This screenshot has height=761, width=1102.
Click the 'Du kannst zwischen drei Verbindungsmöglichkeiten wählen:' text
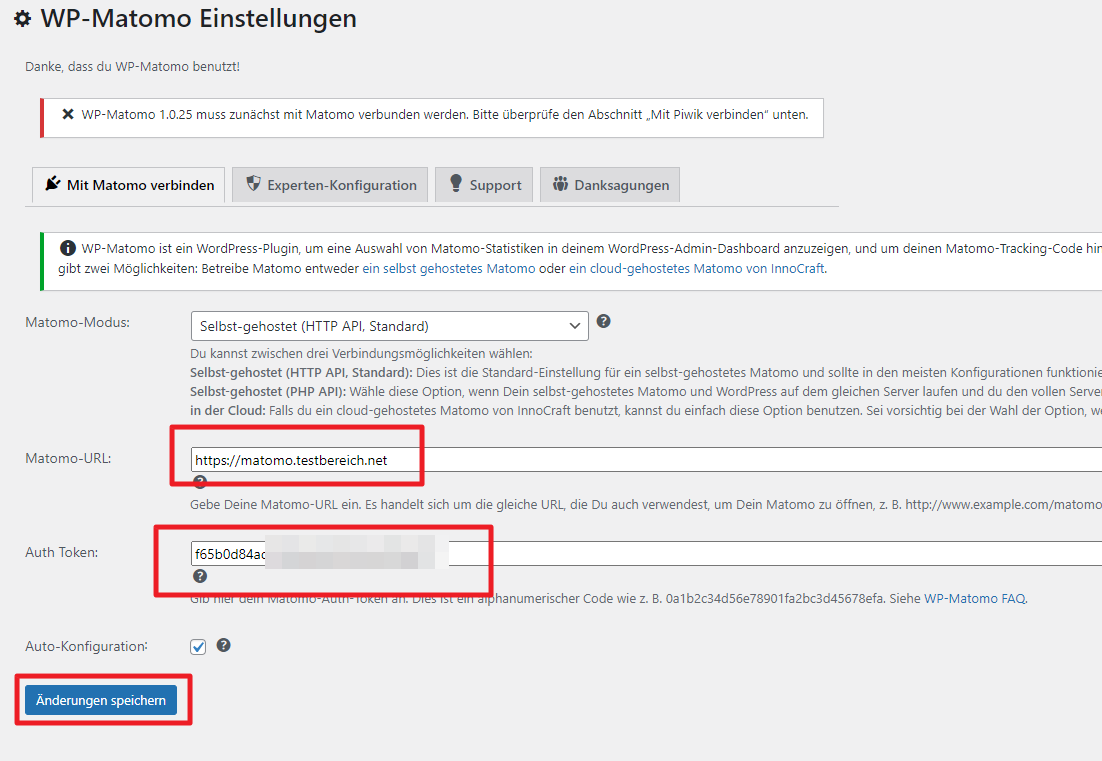[361, 353]
